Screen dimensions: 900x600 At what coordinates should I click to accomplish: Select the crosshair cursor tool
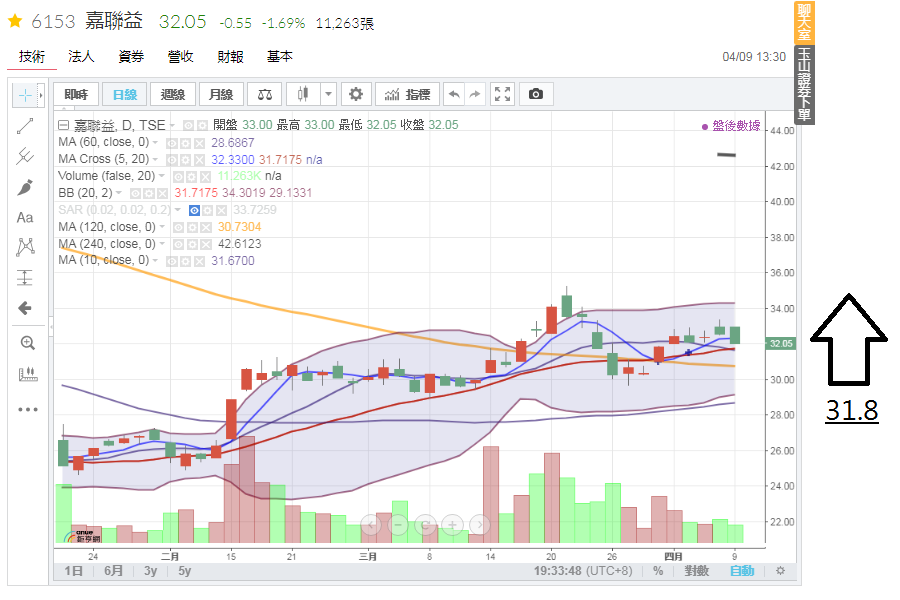coord(25,95)
